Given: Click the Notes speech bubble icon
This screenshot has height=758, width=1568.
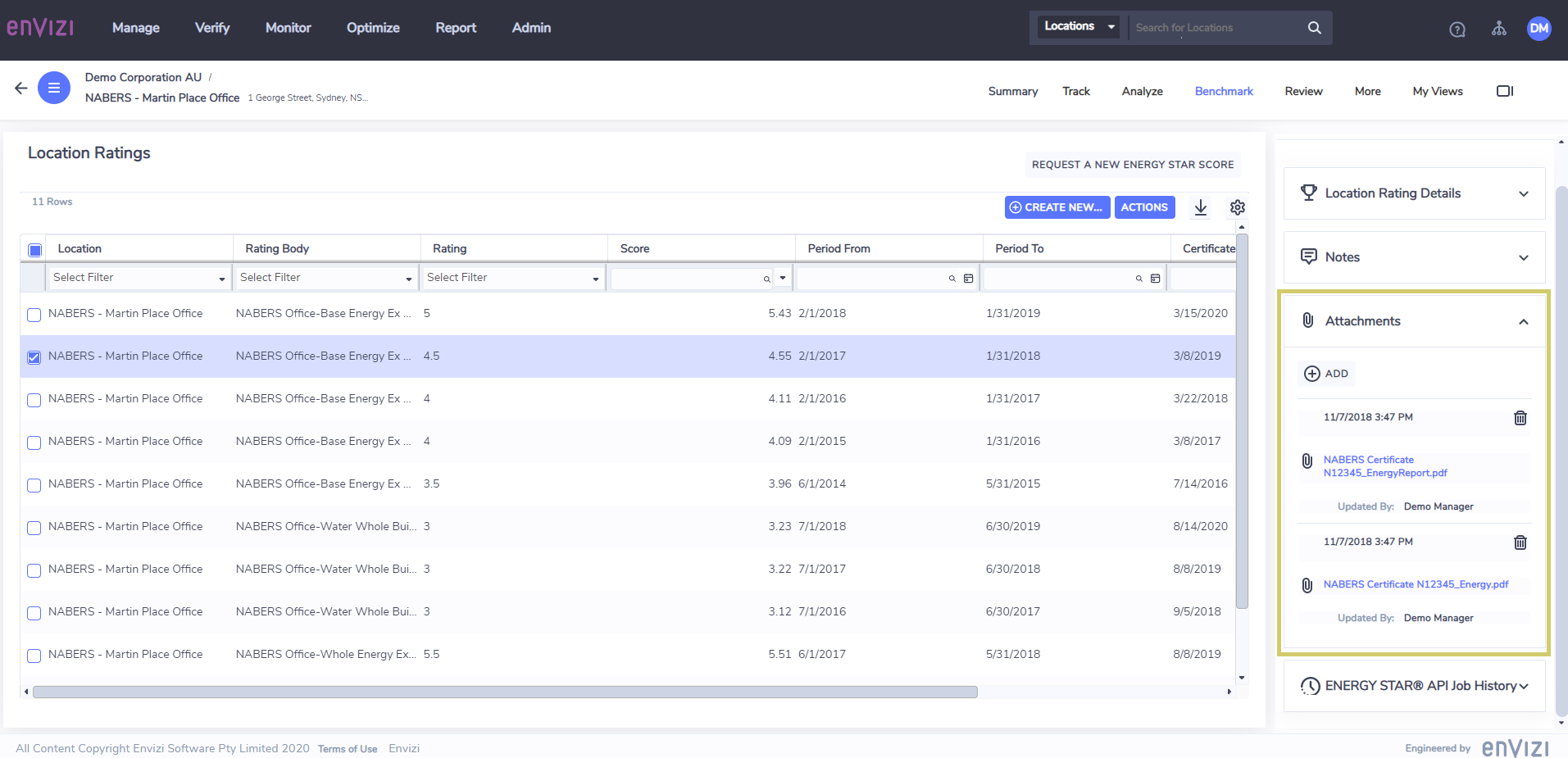Looking at the screenshot, I should point(1309,256).
